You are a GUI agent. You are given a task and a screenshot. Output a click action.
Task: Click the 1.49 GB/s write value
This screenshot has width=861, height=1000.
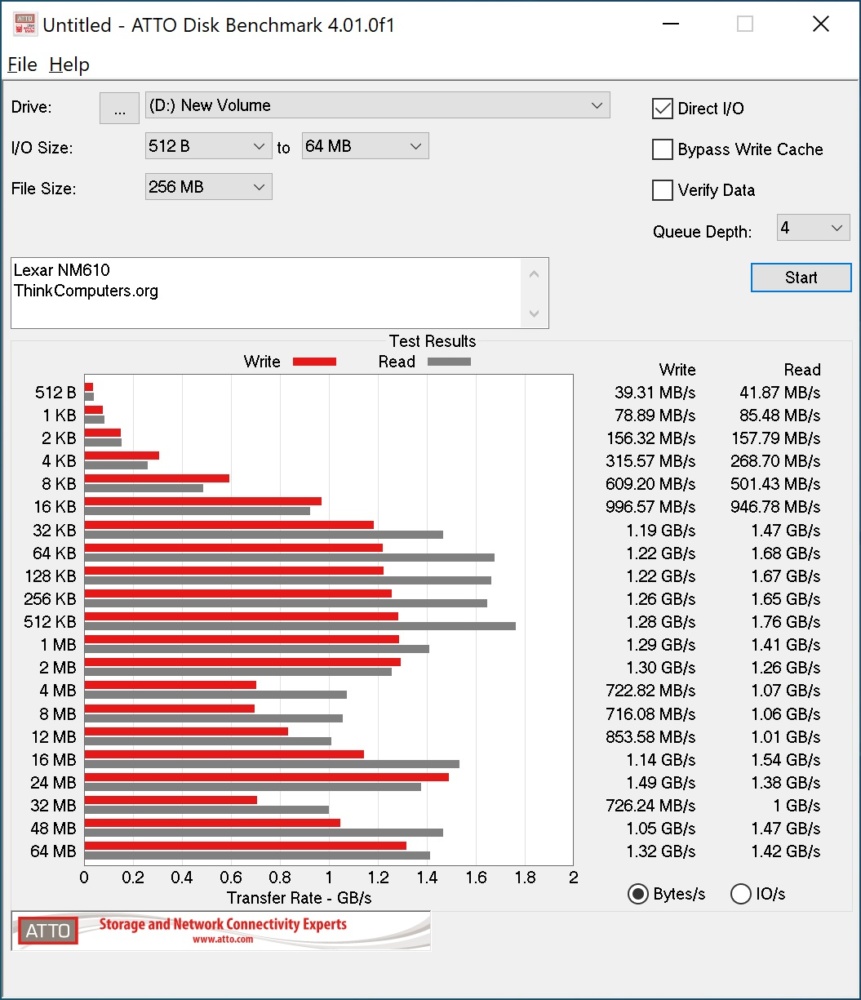click(x=661, y=783)
